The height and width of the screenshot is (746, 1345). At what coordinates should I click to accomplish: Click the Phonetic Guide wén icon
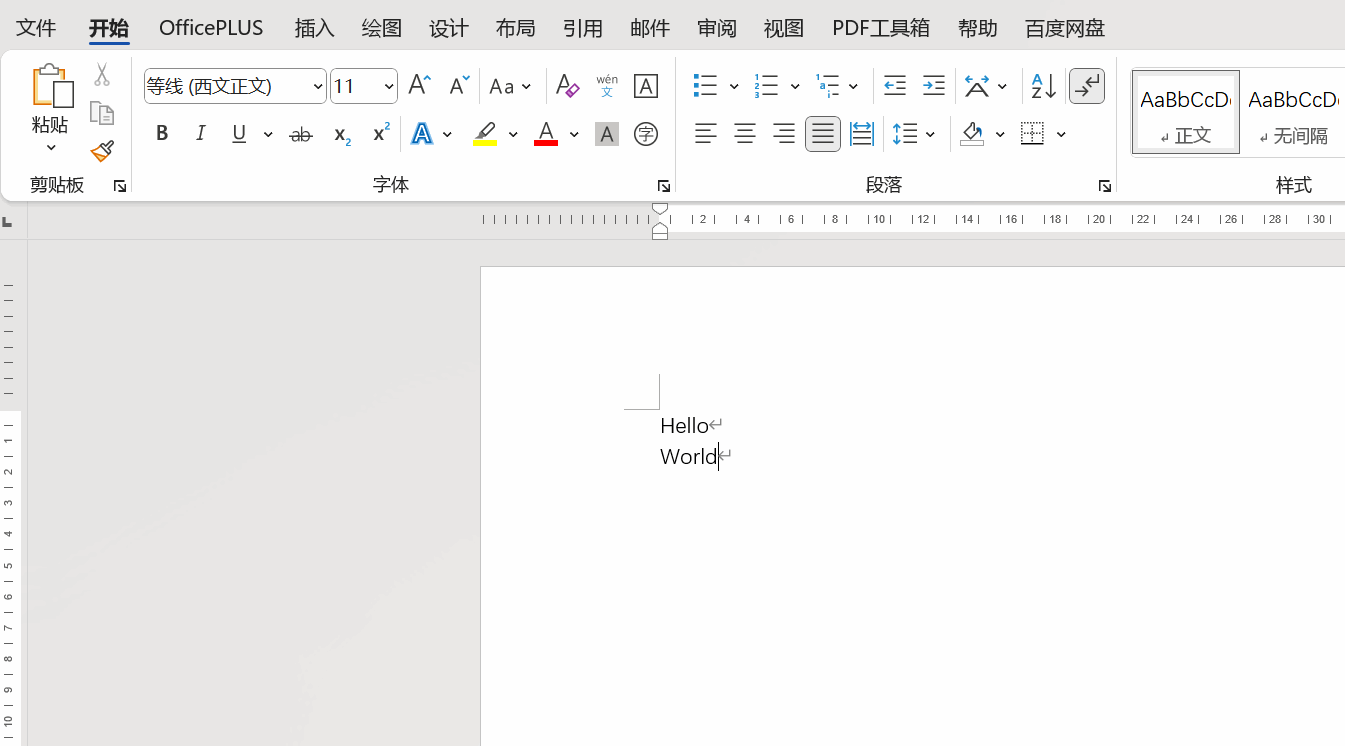(607, 87)
